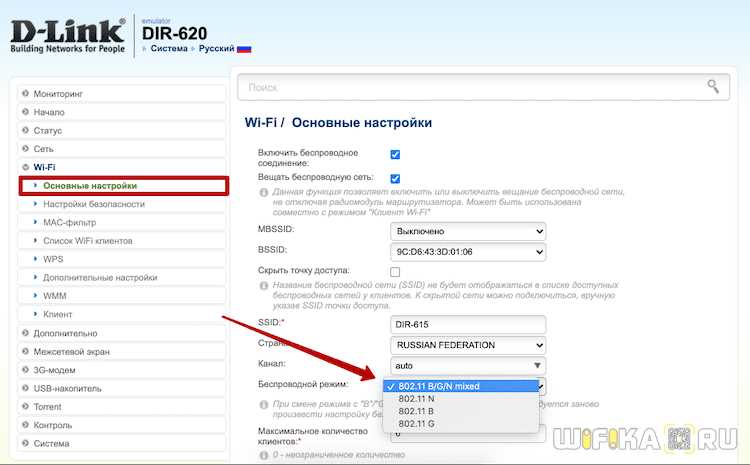Click the bullet icon beside Сеть
Viewport: 750px width, 465px height.
coord(25,148)
